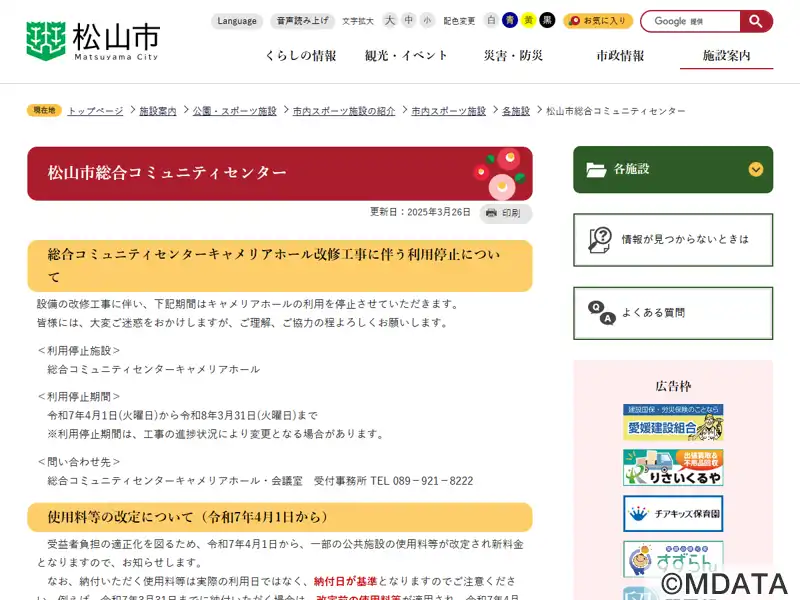Focus the Google search field

[x=690, y=21]
